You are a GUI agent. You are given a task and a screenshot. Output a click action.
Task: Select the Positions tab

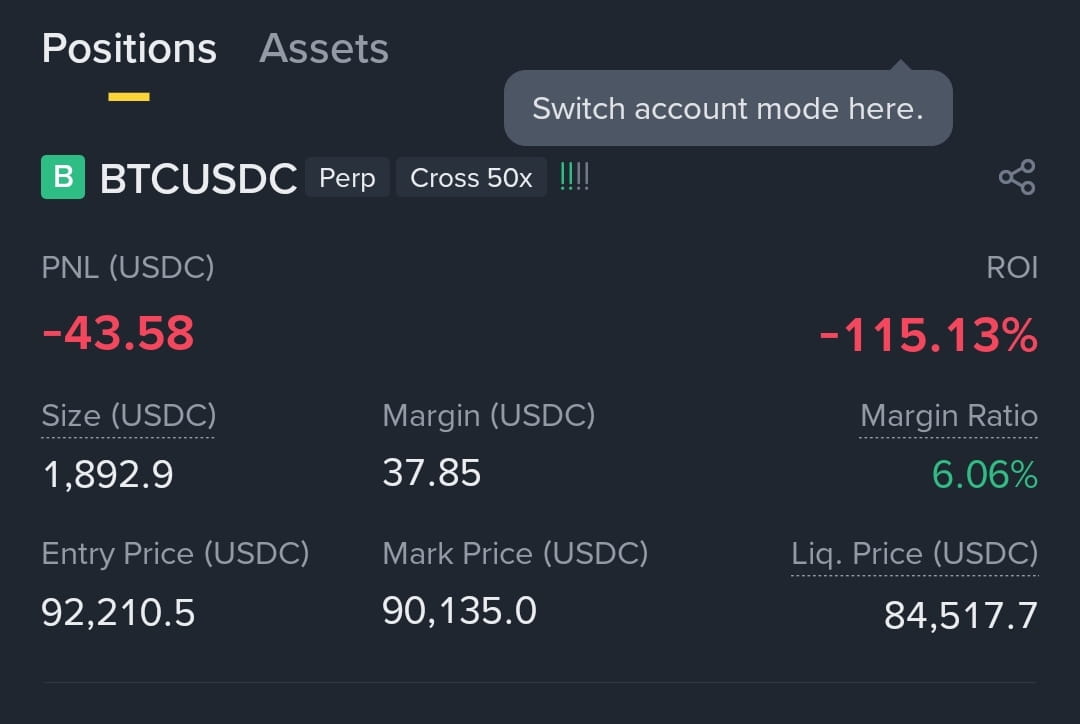129,48
